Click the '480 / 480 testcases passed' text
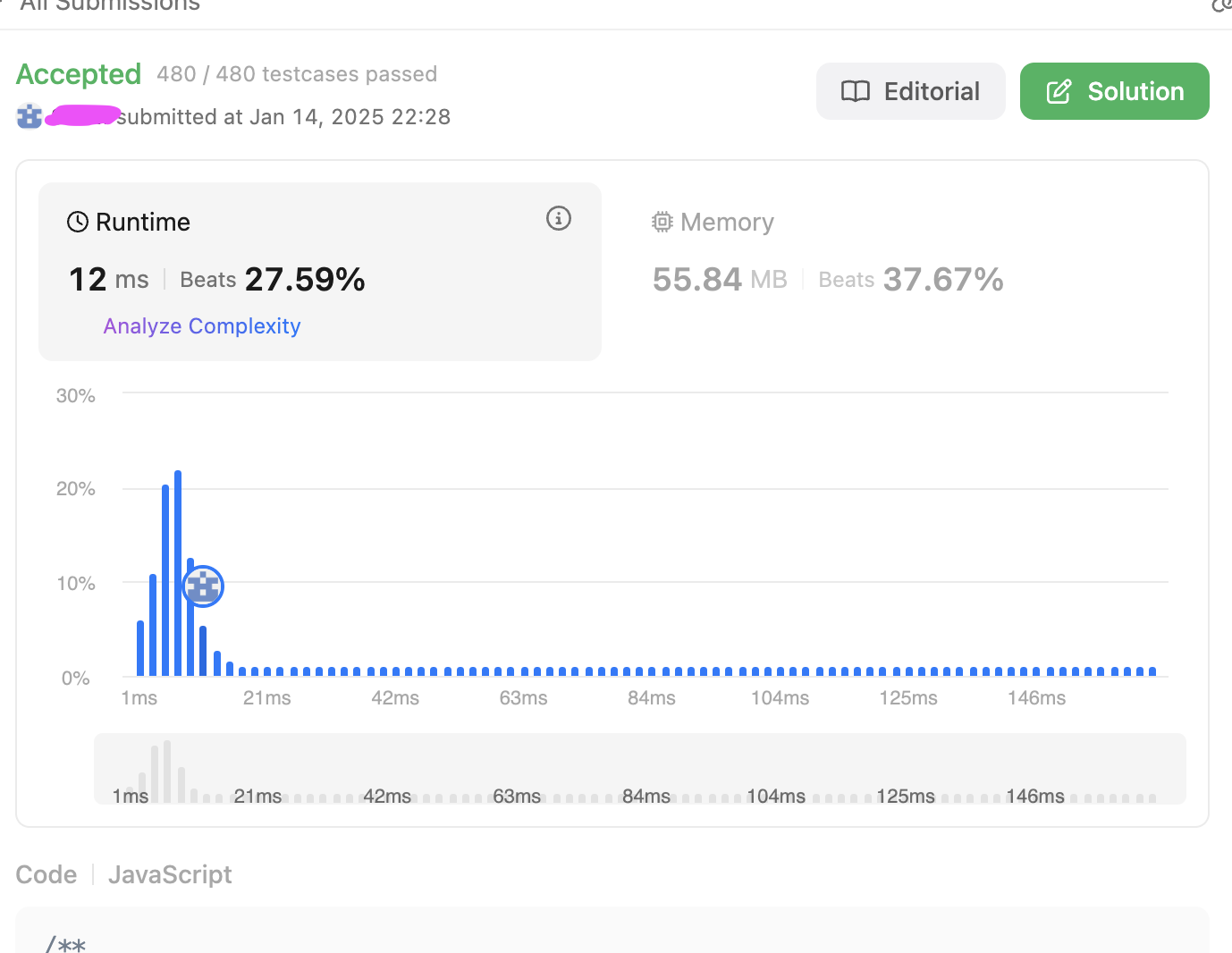Viewport: 1232px width, 953px height. pyautogui.click(x=297, y=74)
